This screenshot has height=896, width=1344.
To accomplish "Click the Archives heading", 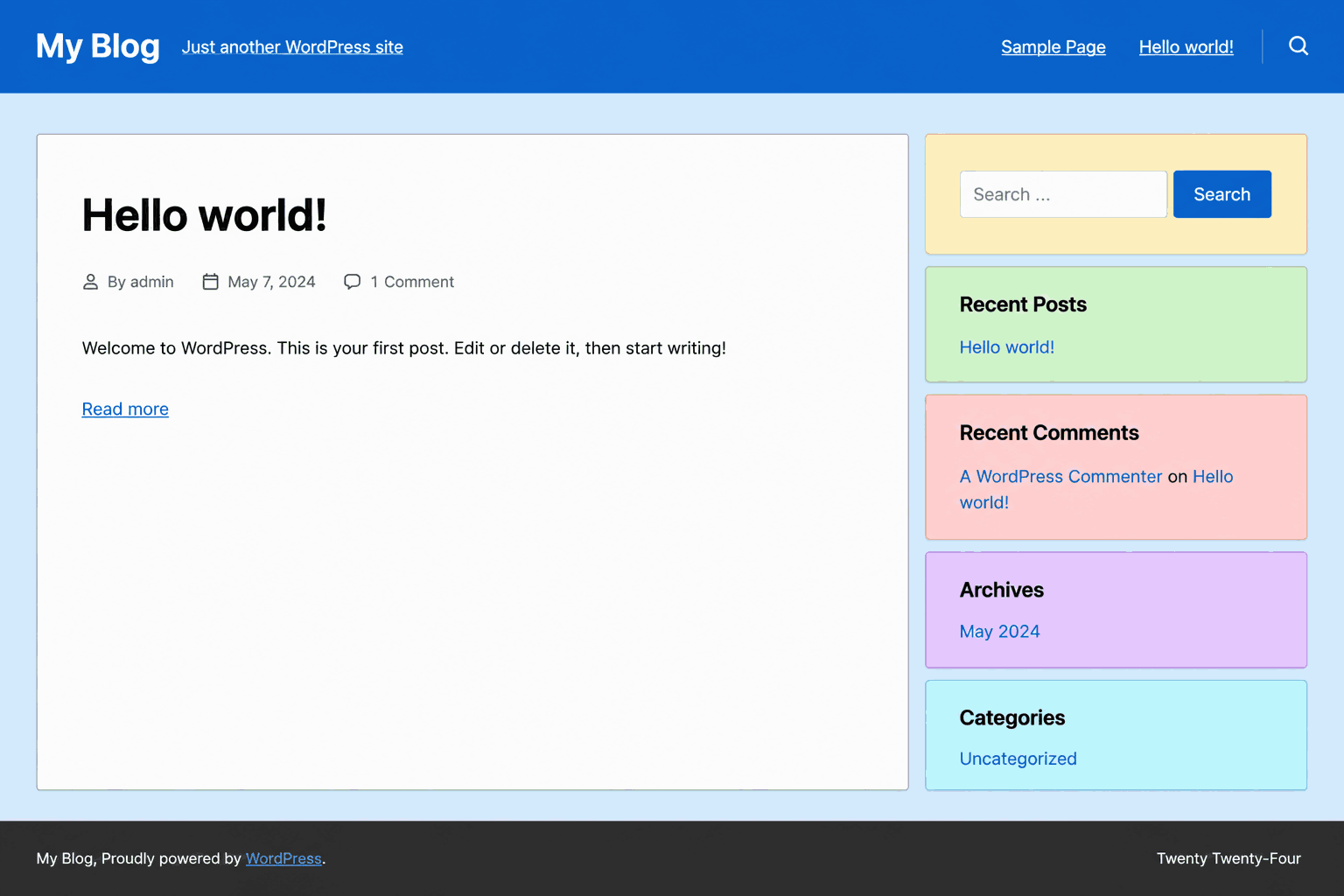I will [1002, 590].
